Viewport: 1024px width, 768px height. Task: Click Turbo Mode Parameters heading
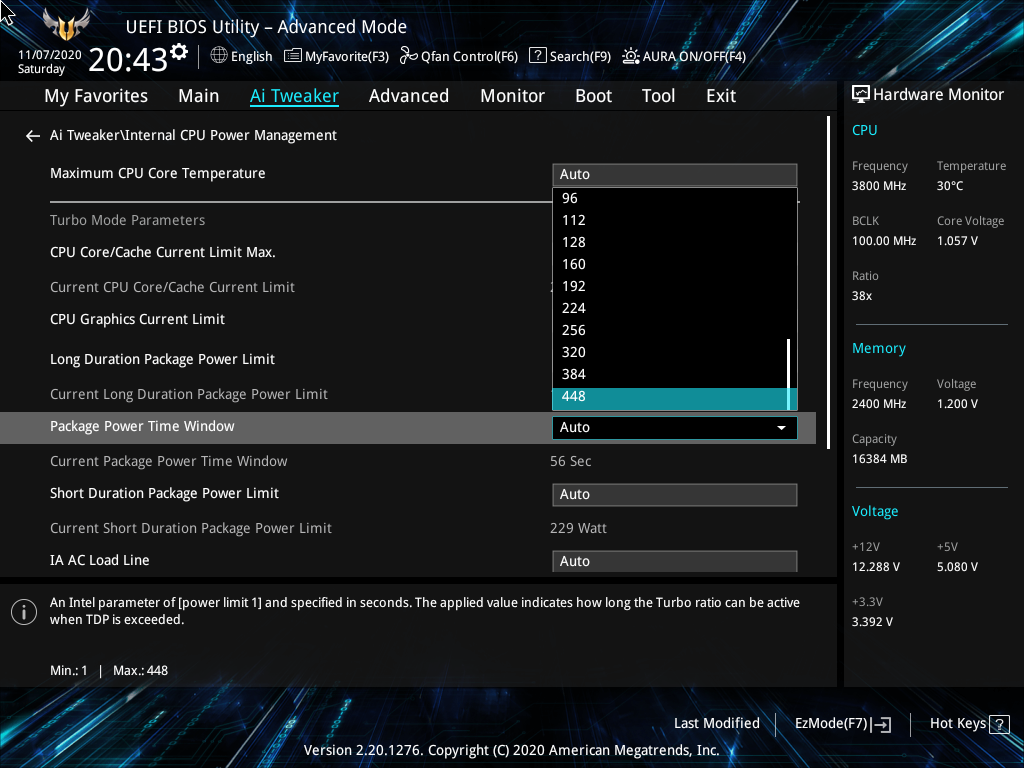point(127,221)
